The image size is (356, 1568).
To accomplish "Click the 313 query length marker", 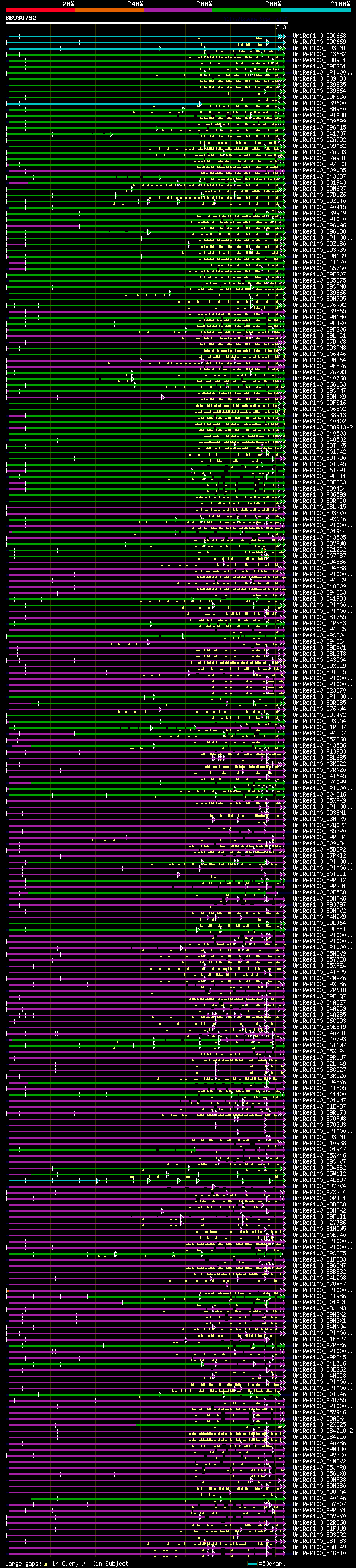I will 280,27.
